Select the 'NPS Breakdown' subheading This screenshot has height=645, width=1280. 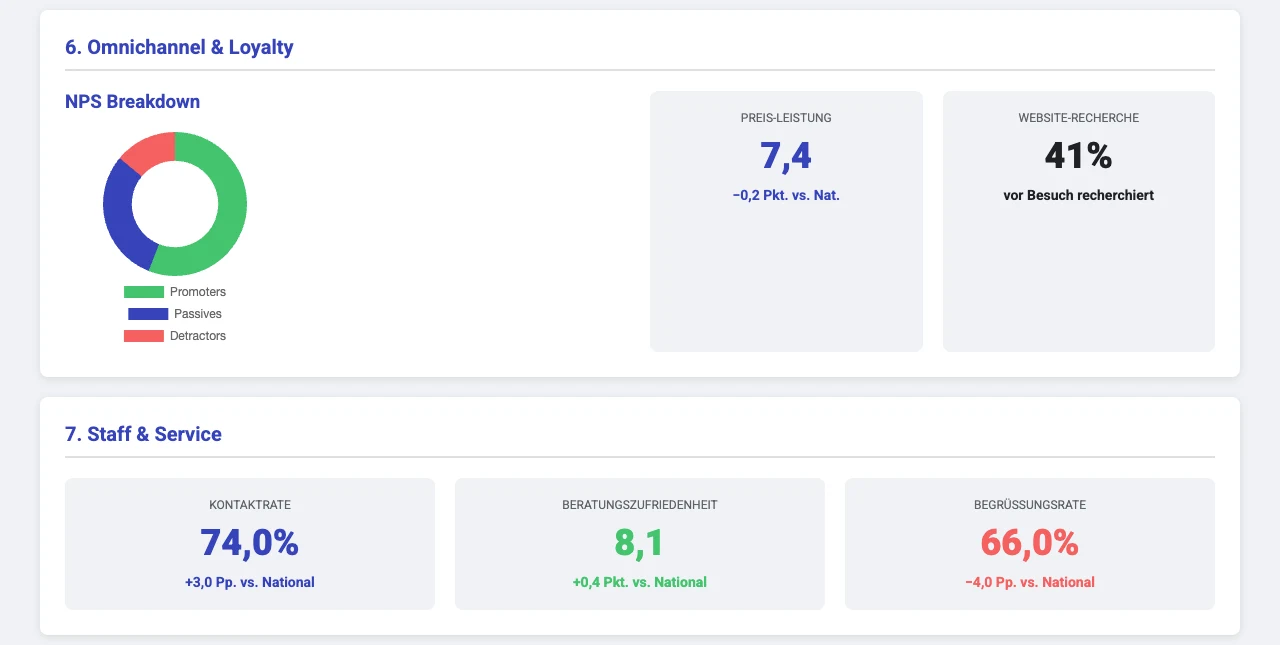click(132, 101)
